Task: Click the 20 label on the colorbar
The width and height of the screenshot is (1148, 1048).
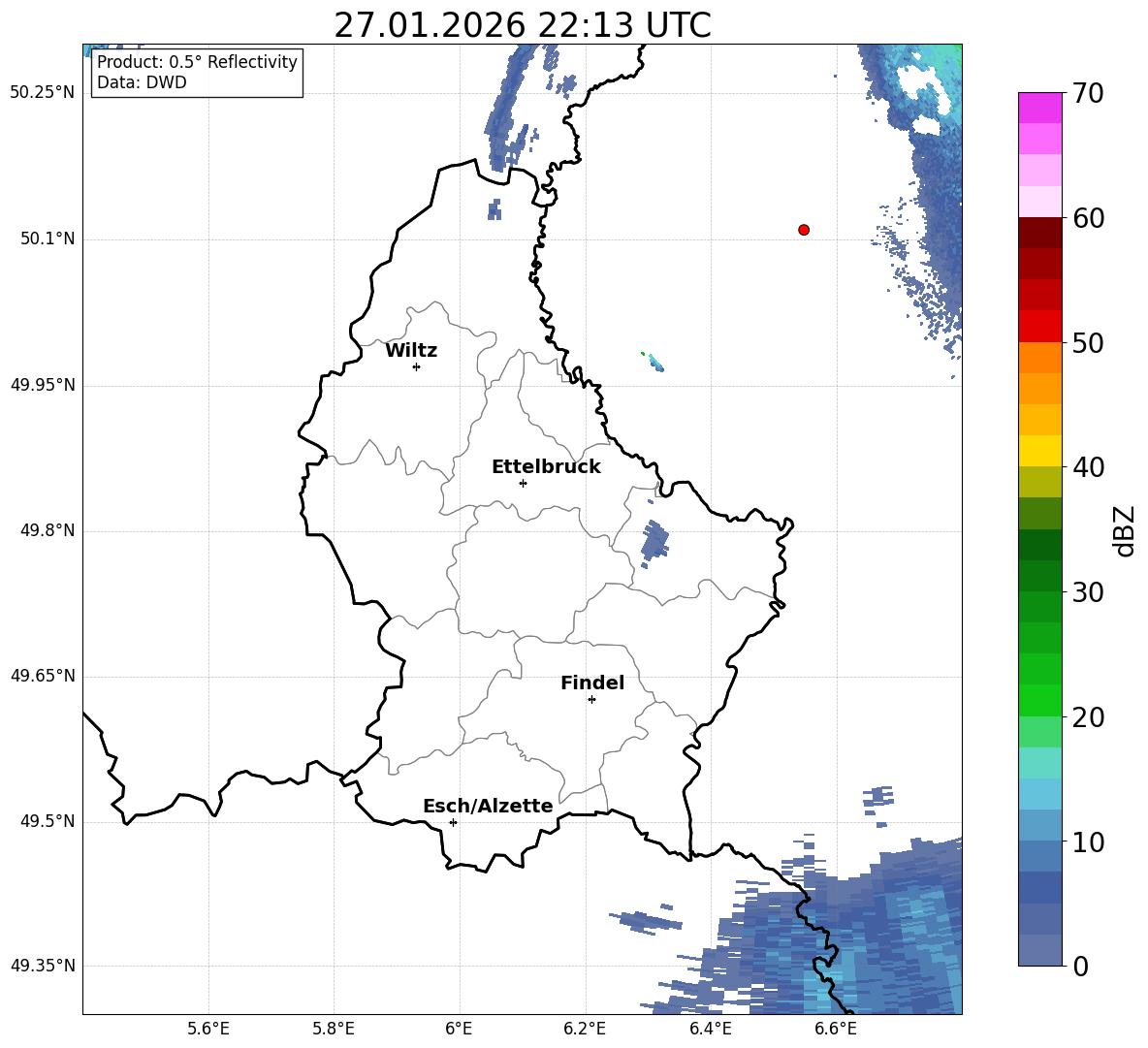Action: coord(1087,717)
